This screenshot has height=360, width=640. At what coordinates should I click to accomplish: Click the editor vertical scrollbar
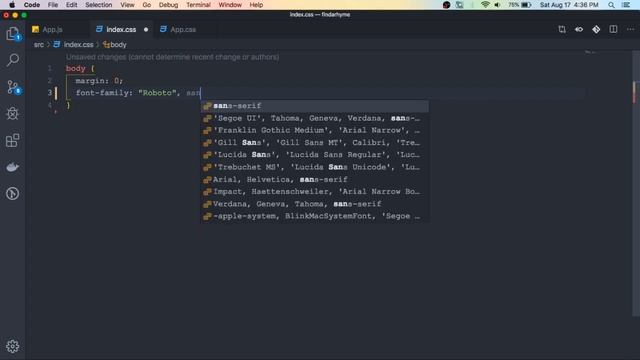tap(636, 184)
